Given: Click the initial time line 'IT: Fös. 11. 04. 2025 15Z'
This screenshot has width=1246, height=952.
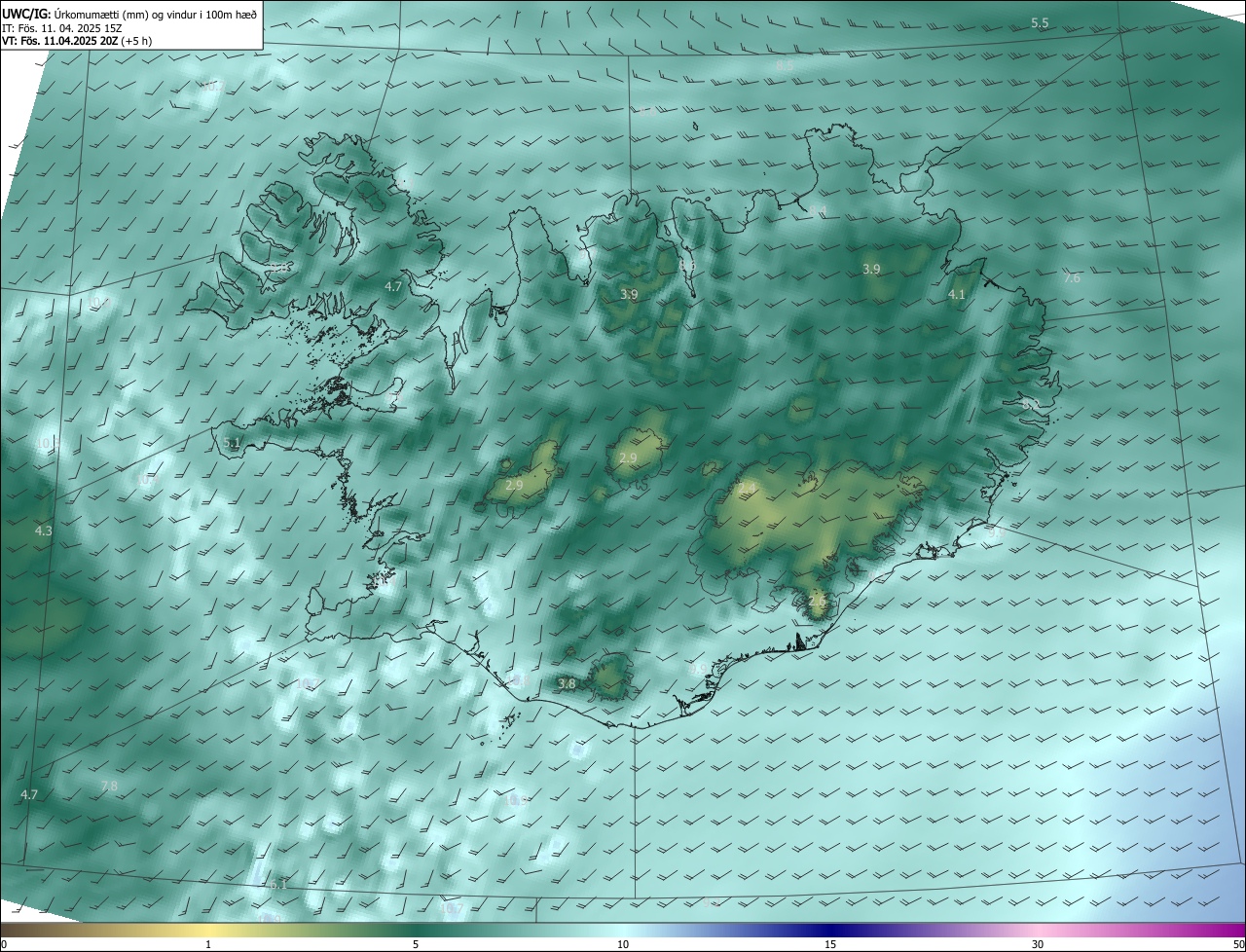Looking at the screenshot, I should click(x=61, y=27).
